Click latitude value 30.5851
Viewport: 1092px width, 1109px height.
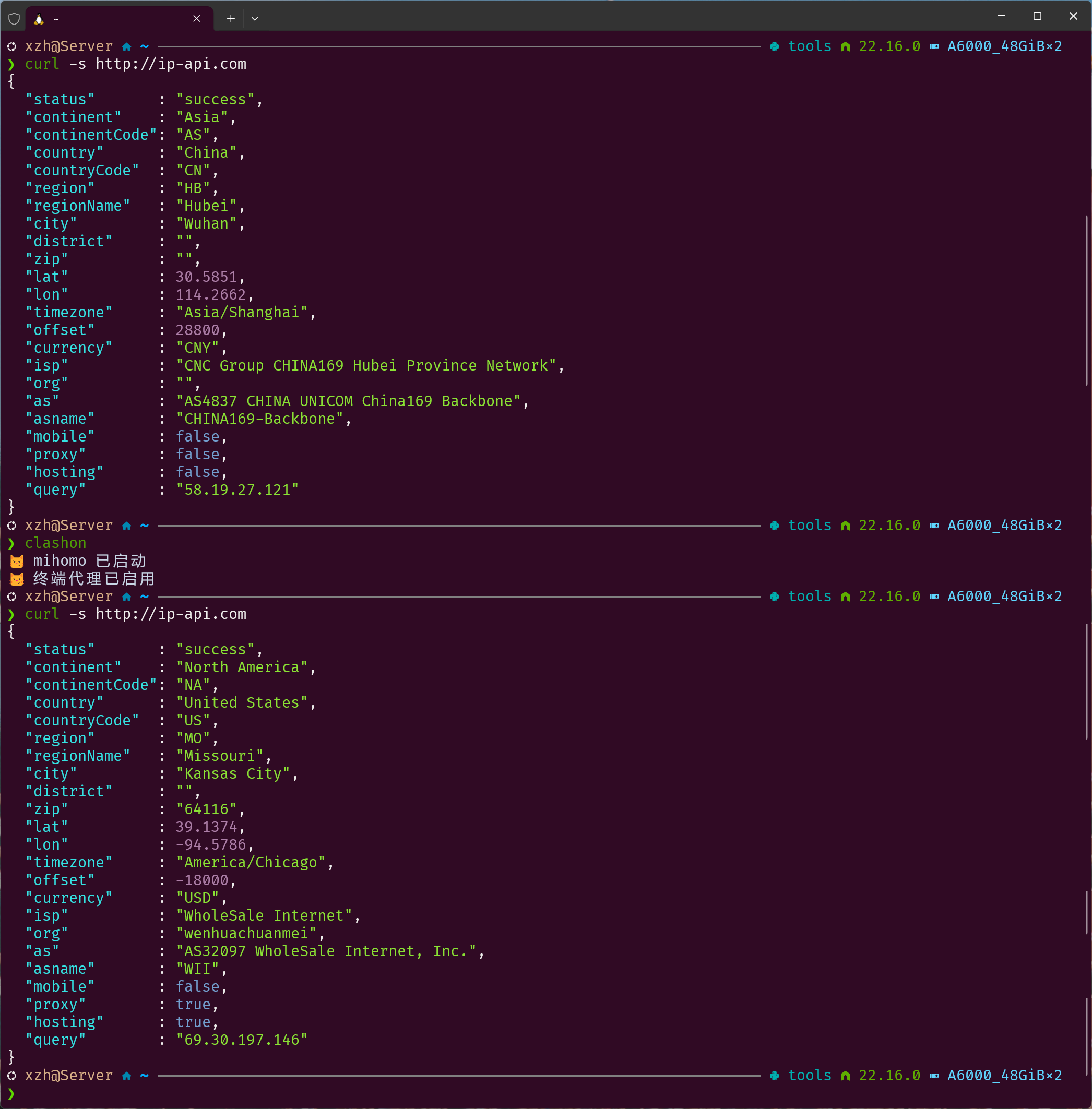click(207, 278)
